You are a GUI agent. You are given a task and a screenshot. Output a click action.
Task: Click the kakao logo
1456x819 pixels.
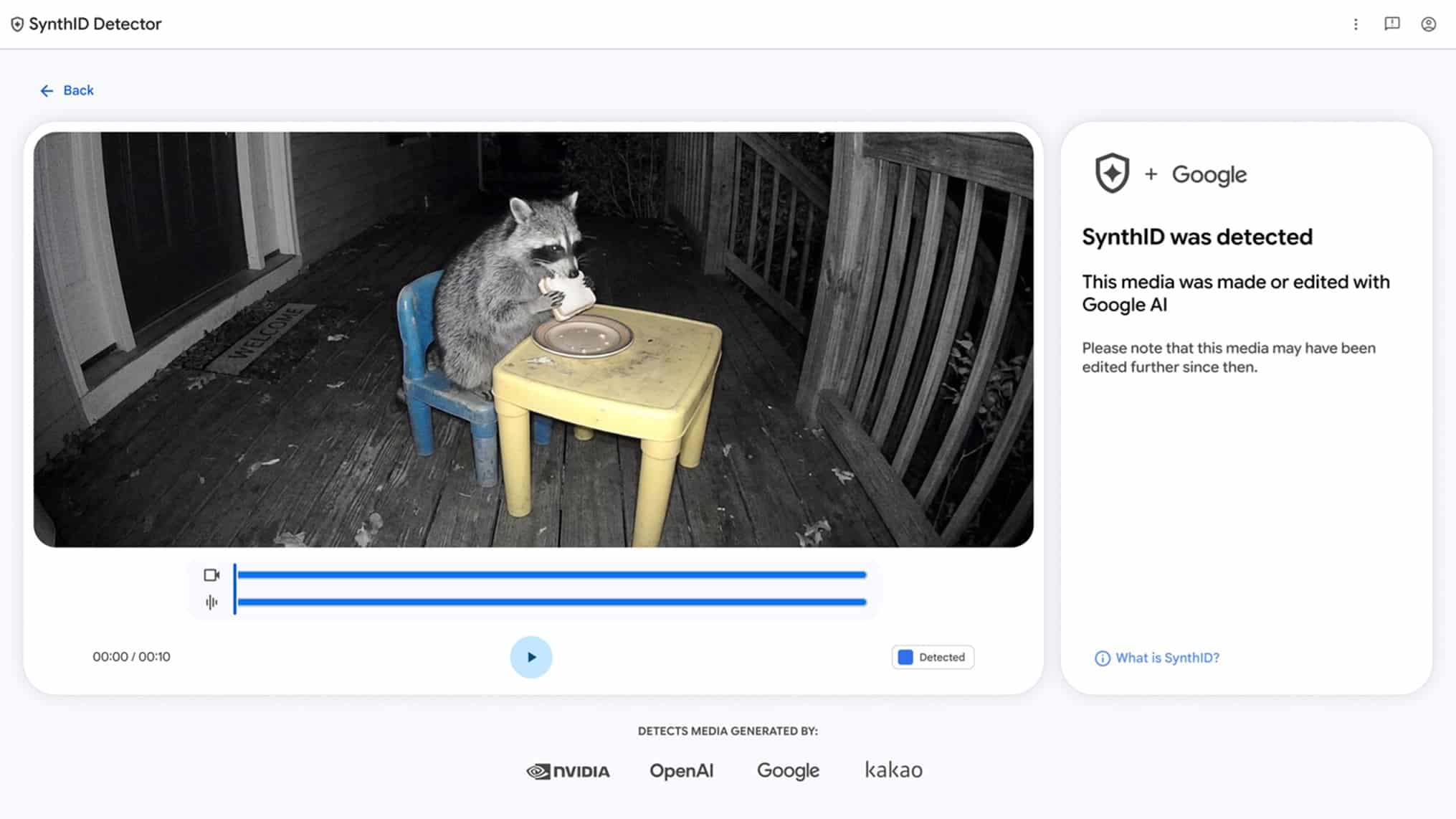pyautogui.click(x=893, y=770)
